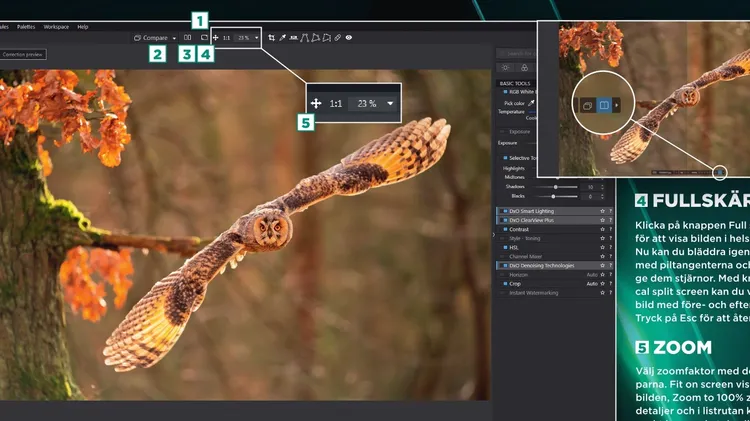The height and width of the screenshot is (421, 750).
Task: Enable or disable the Crop correction
Action: (x=505, y=283)
